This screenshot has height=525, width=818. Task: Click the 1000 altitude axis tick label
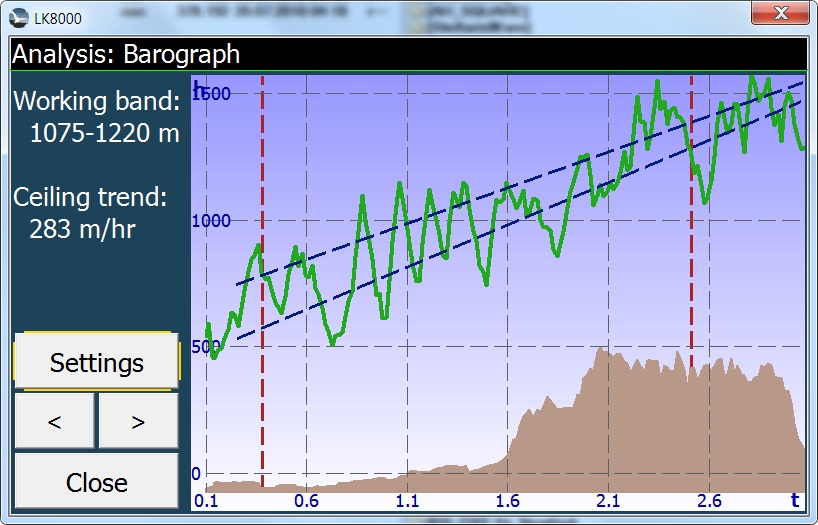(x=210, y=221)
